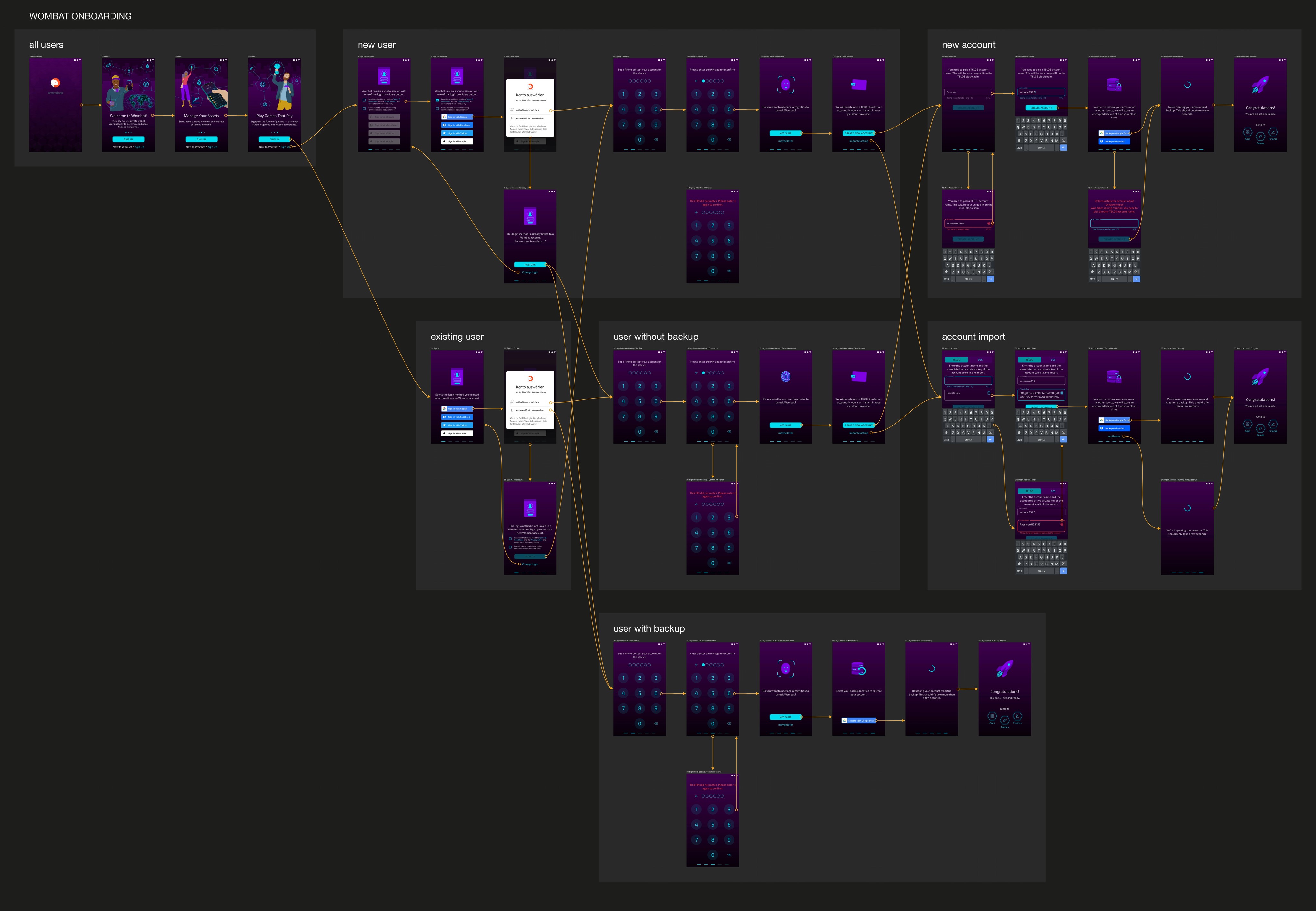Click face recognition icon in user with backup section
The height and width of the screenshot is (911, 1316).
pos(785,669)
